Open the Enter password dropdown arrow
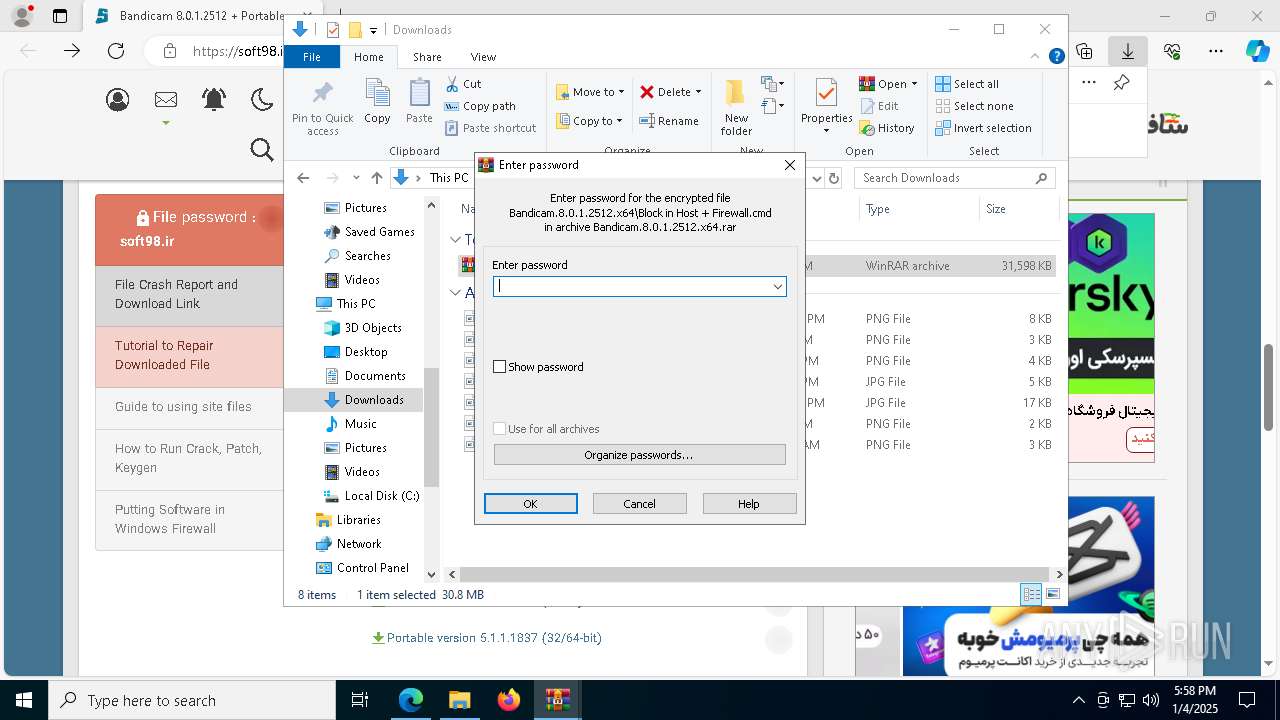Image resolution: width=1280 pixels, height=720 pixels. pos(777,287)
